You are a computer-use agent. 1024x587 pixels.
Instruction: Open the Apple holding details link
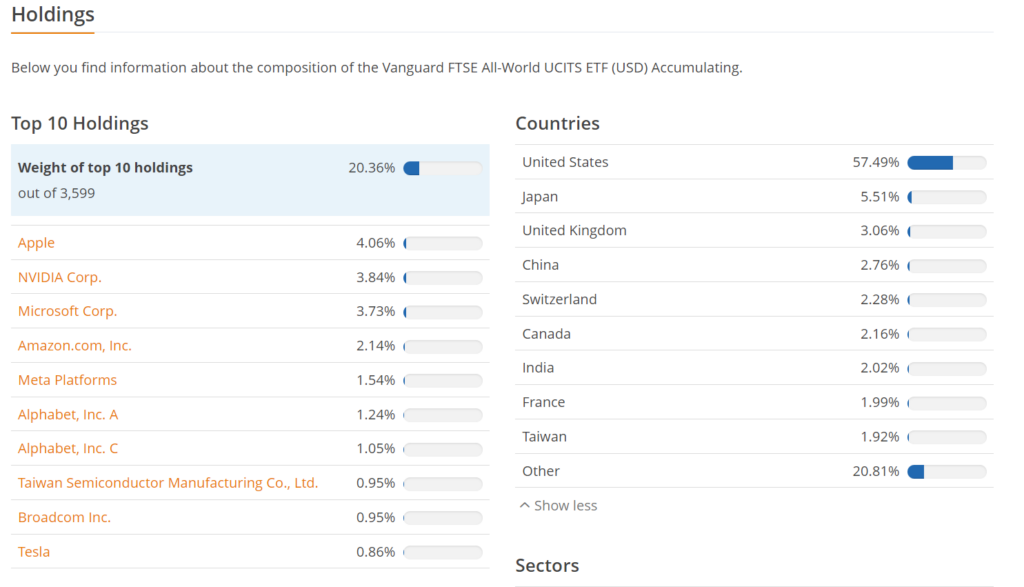[36, 242]
